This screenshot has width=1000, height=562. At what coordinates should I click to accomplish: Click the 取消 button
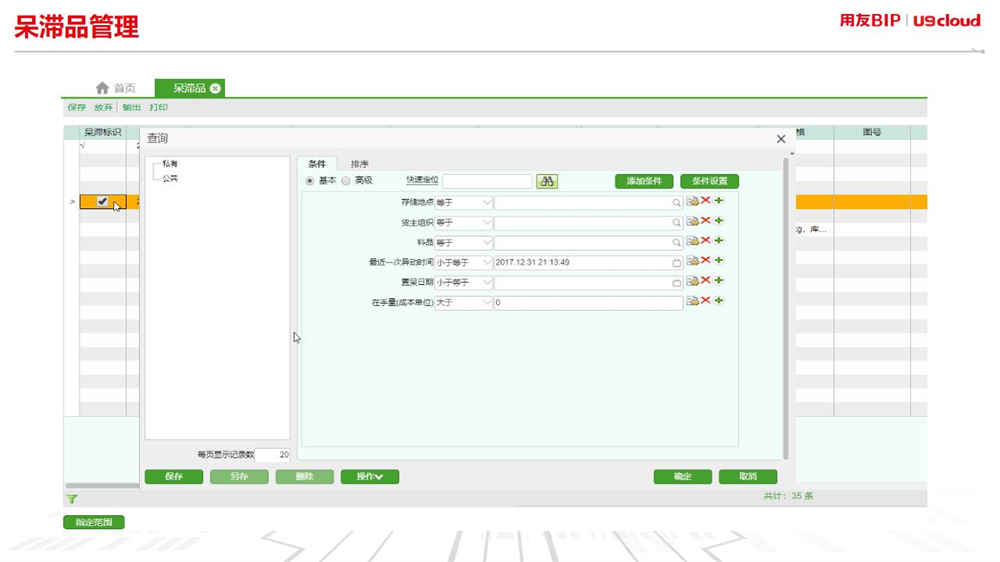pos(748,477)
